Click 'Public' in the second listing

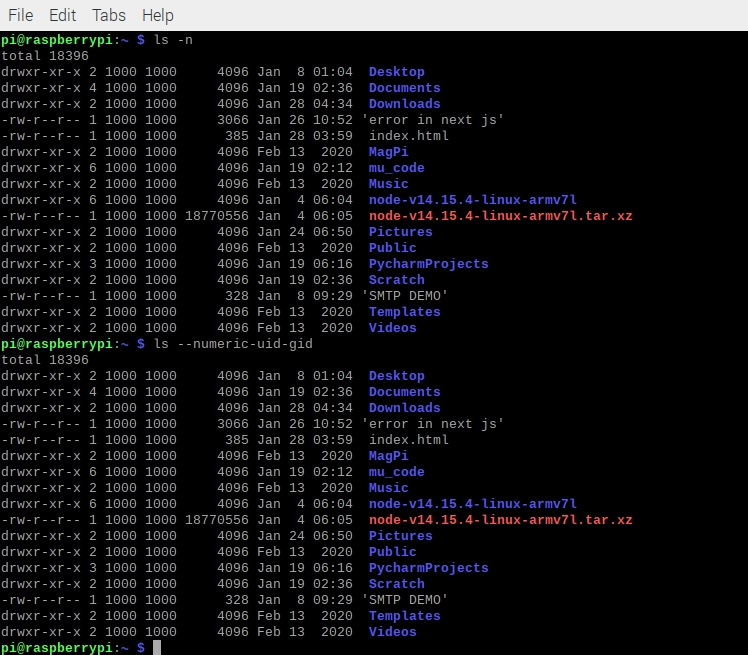tap(393, 551)
